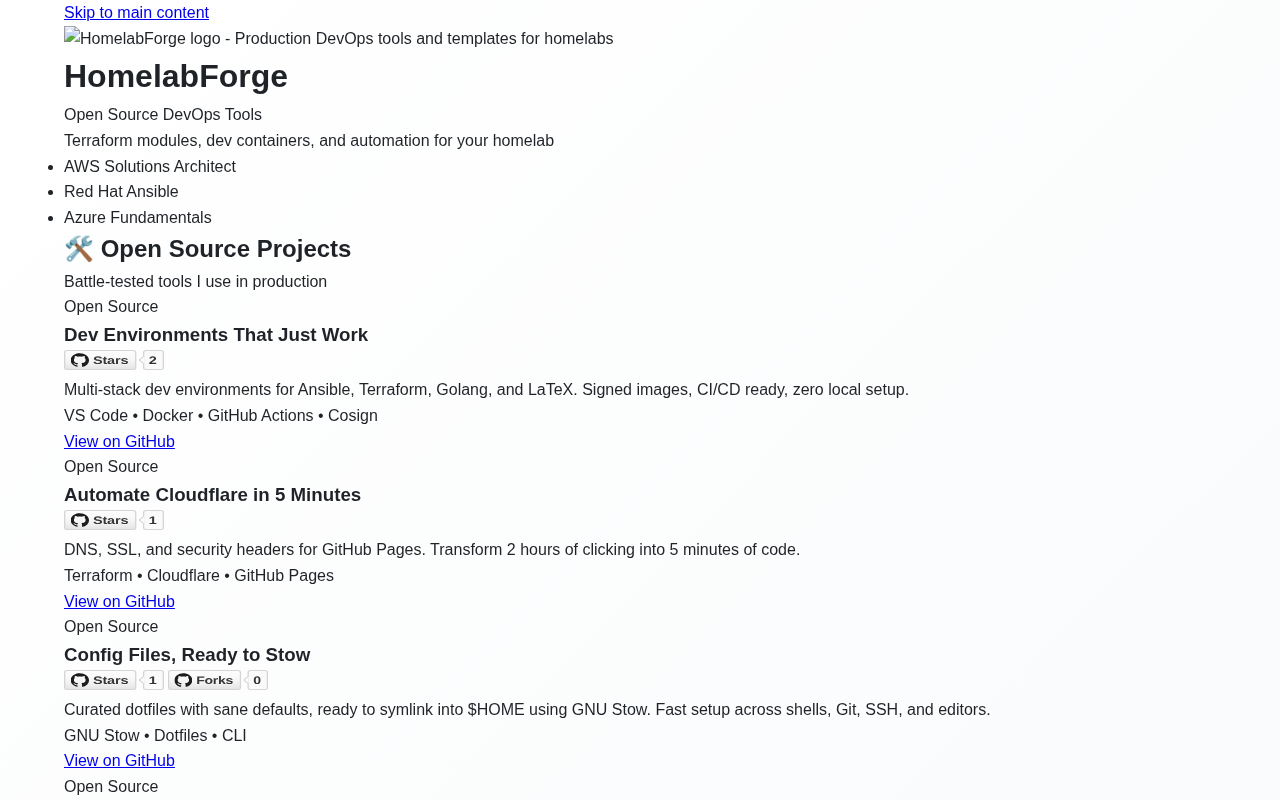Open View on GitHub for Automate Cloudflare
This screenshot has height=800, width=1280.
[119, 601]
